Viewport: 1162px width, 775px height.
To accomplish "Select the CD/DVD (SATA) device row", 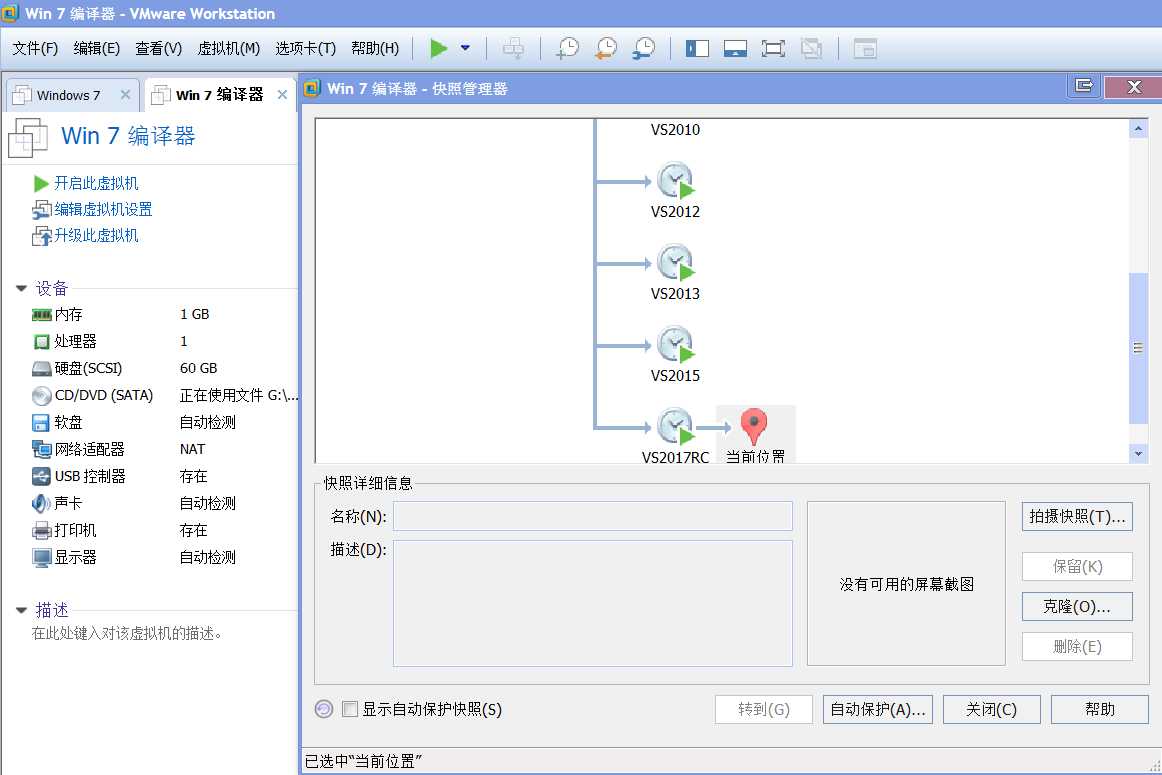I will pos(163,396).
